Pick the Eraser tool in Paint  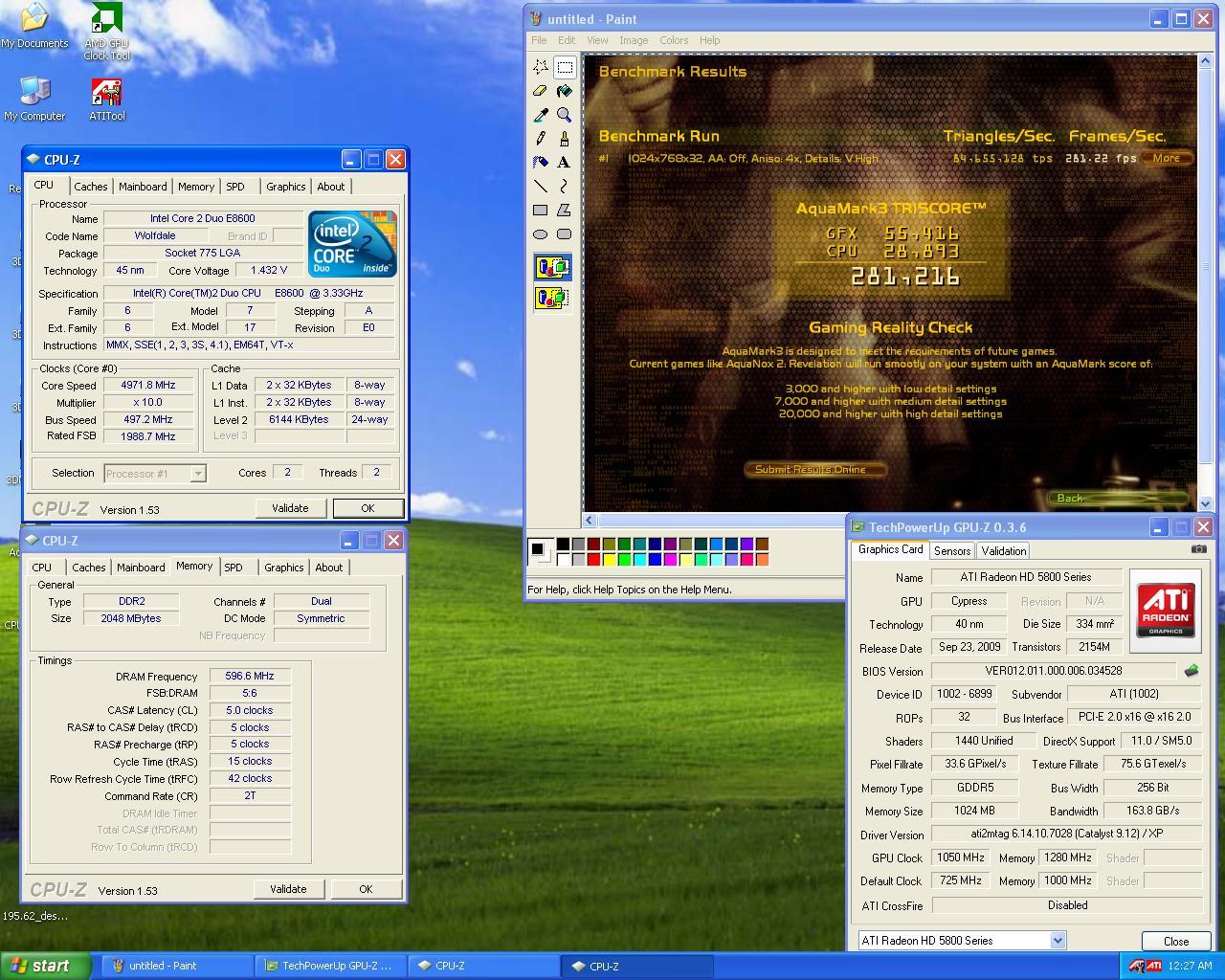click(x=541, y=91)
